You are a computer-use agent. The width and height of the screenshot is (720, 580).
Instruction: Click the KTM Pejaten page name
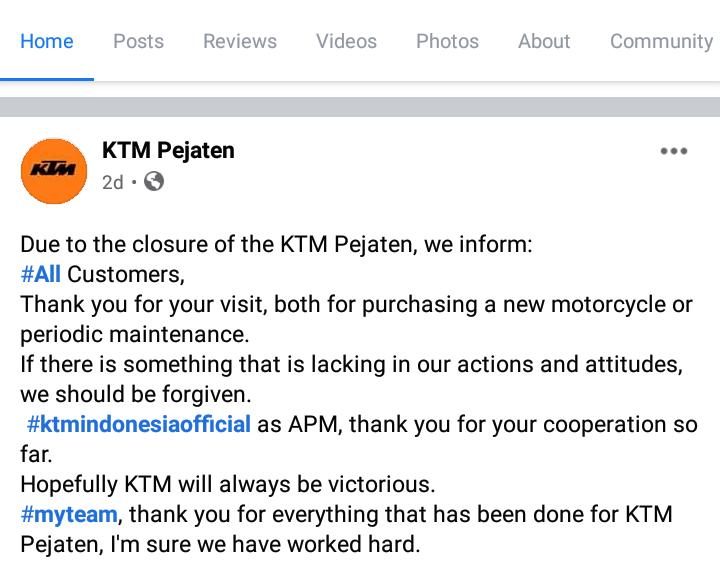168,151
